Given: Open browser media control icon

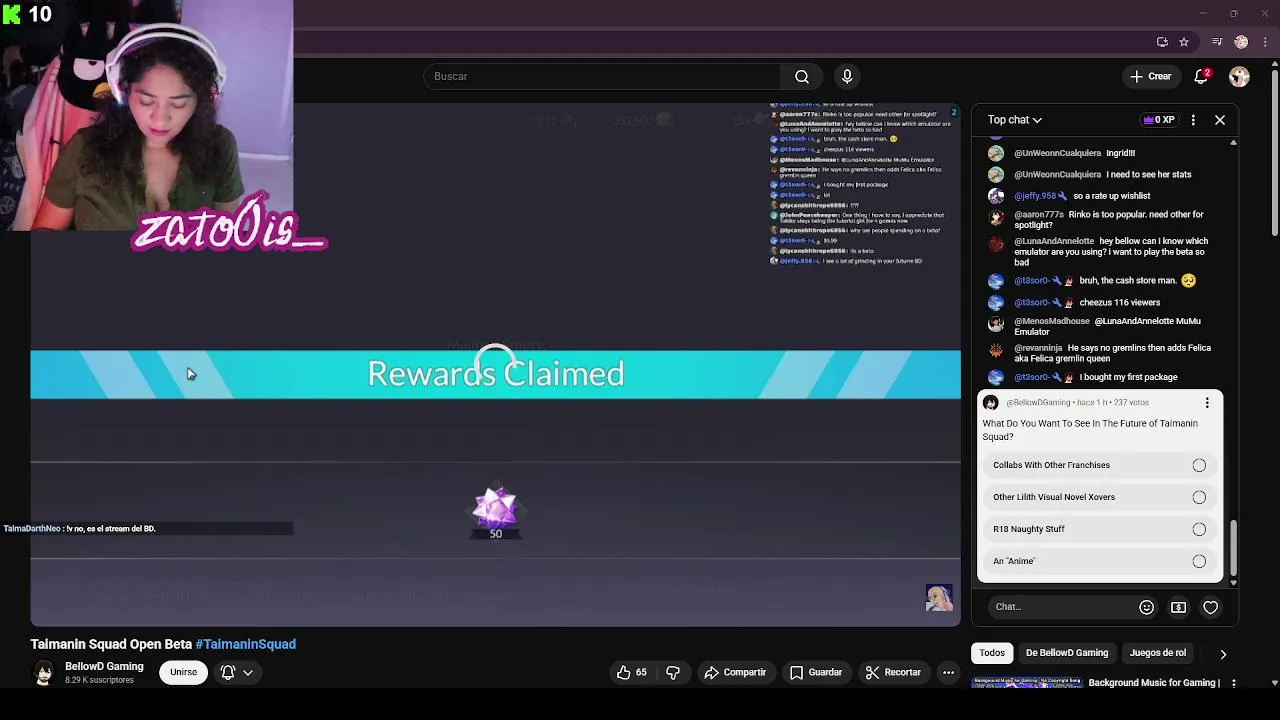Looking at the screenshot, I should (1217, 42).
